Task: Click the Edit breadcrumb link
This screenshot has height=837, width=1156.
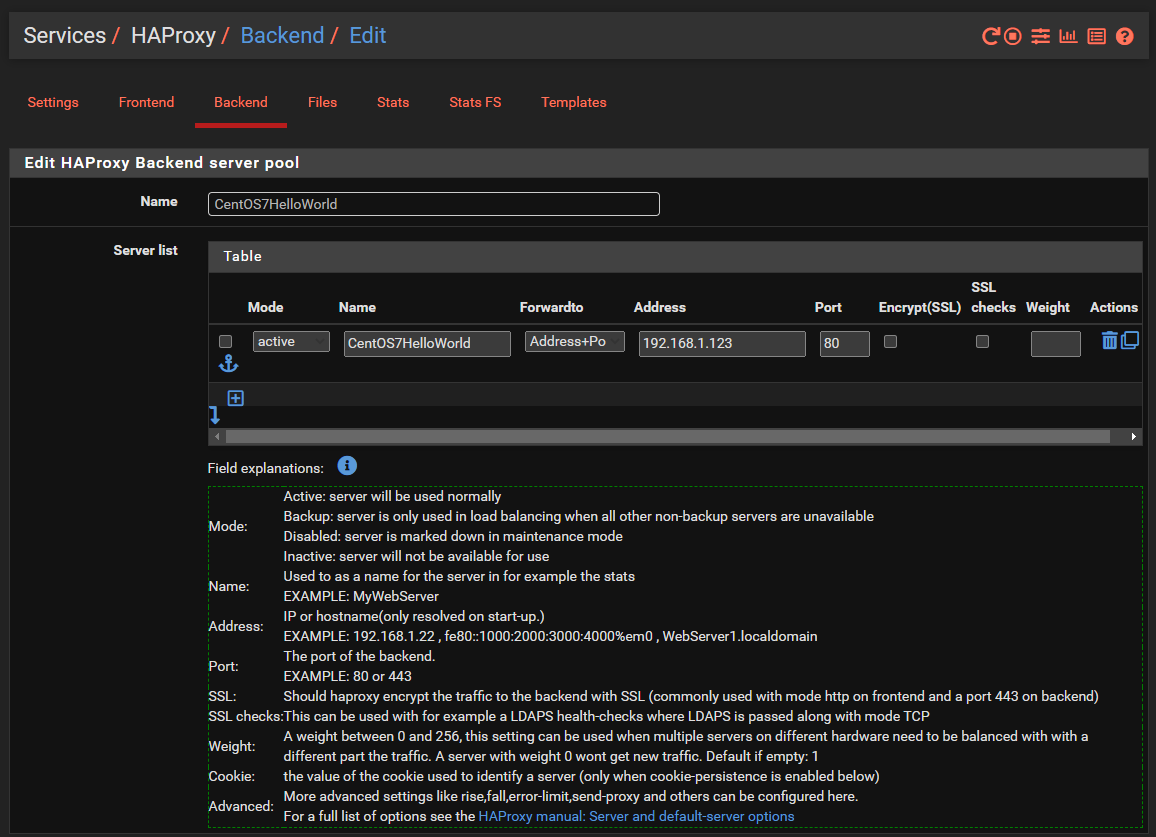Action: [x=368, y=35]
